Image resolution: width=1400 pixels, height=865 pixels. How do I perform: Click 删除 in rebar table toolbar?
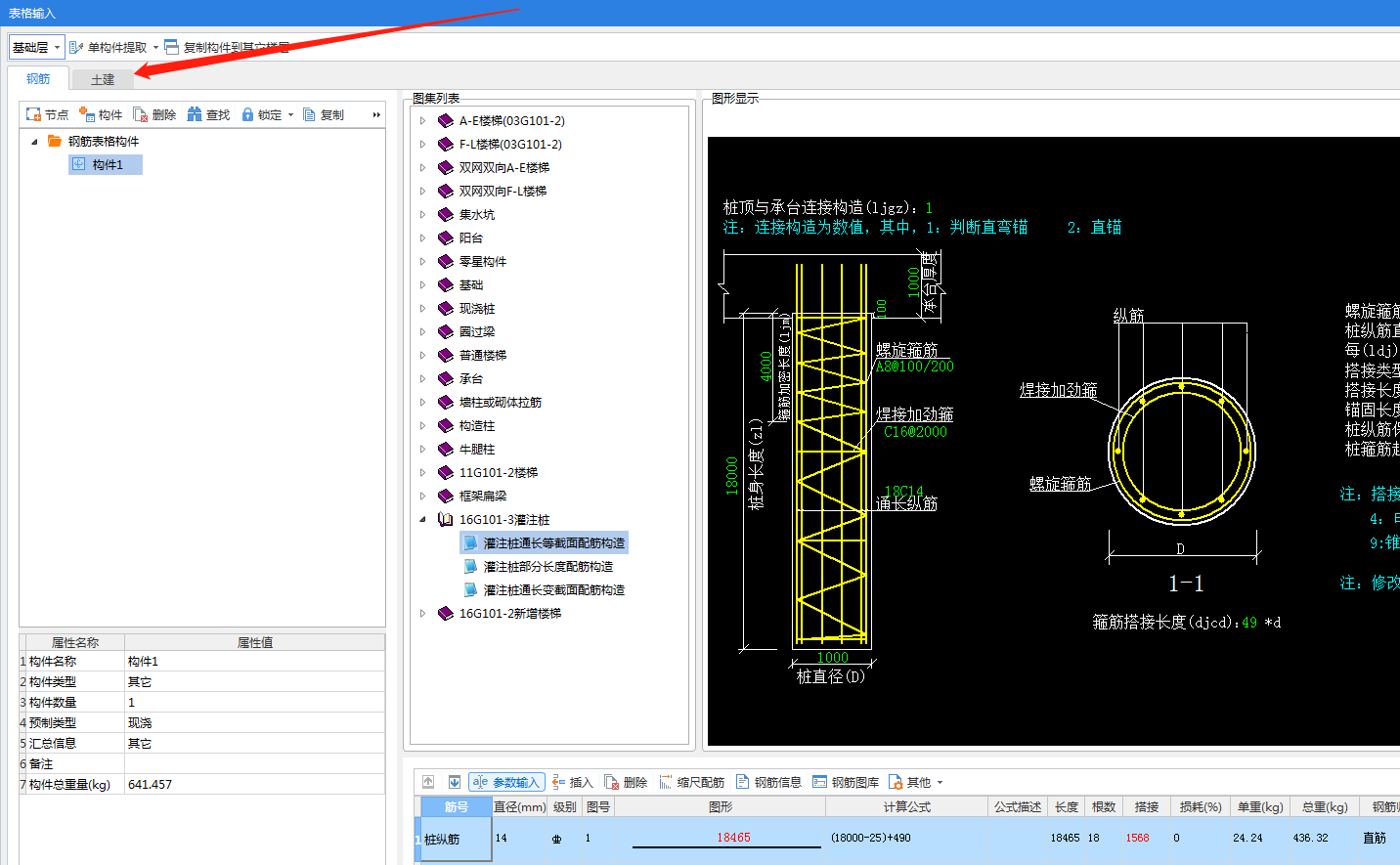point(626,782)
